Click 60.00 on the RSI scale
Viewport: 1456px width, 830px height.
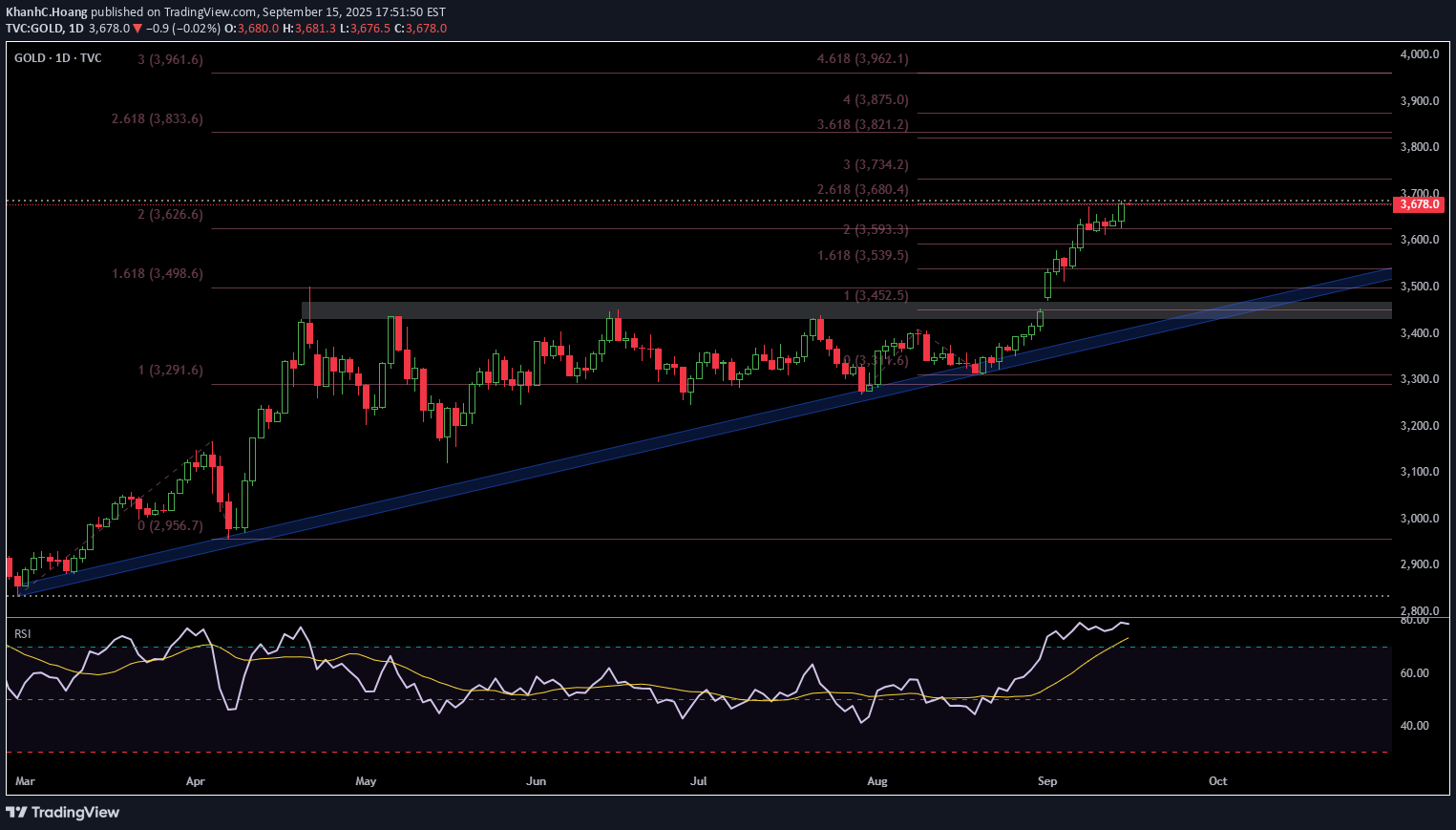(1414, 673)
